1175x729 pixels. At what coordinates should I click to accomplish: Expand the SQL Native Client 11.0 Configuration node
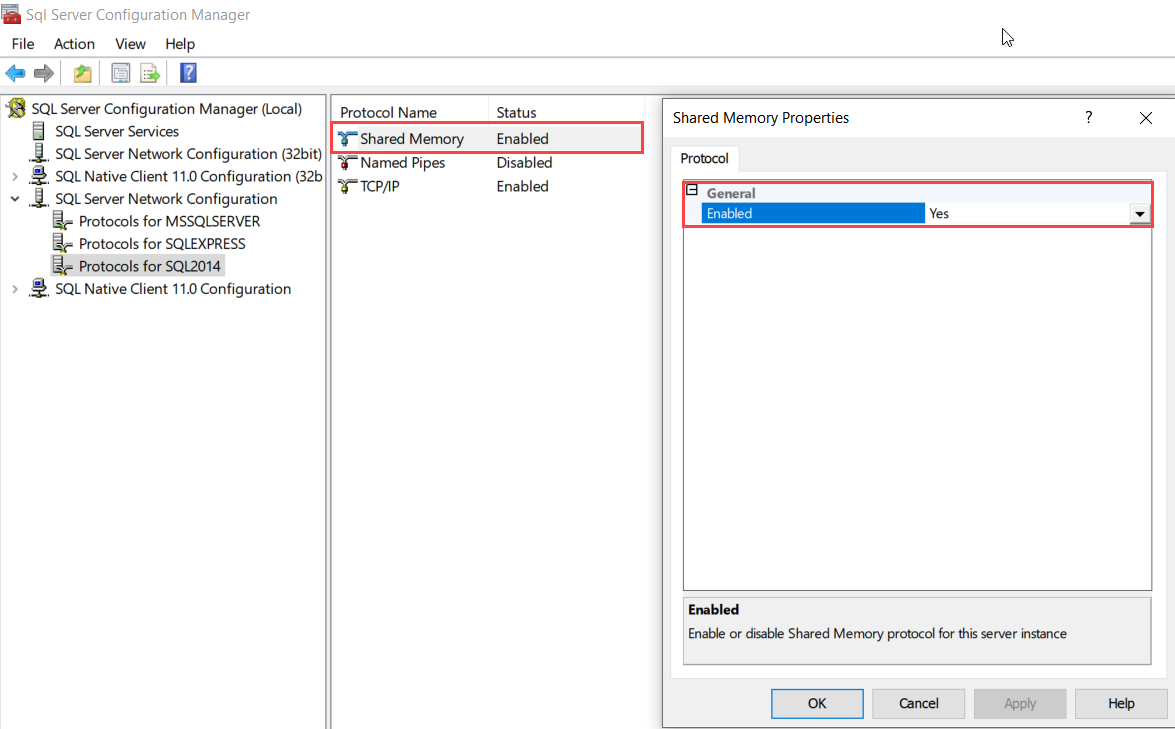coord(15,289)
